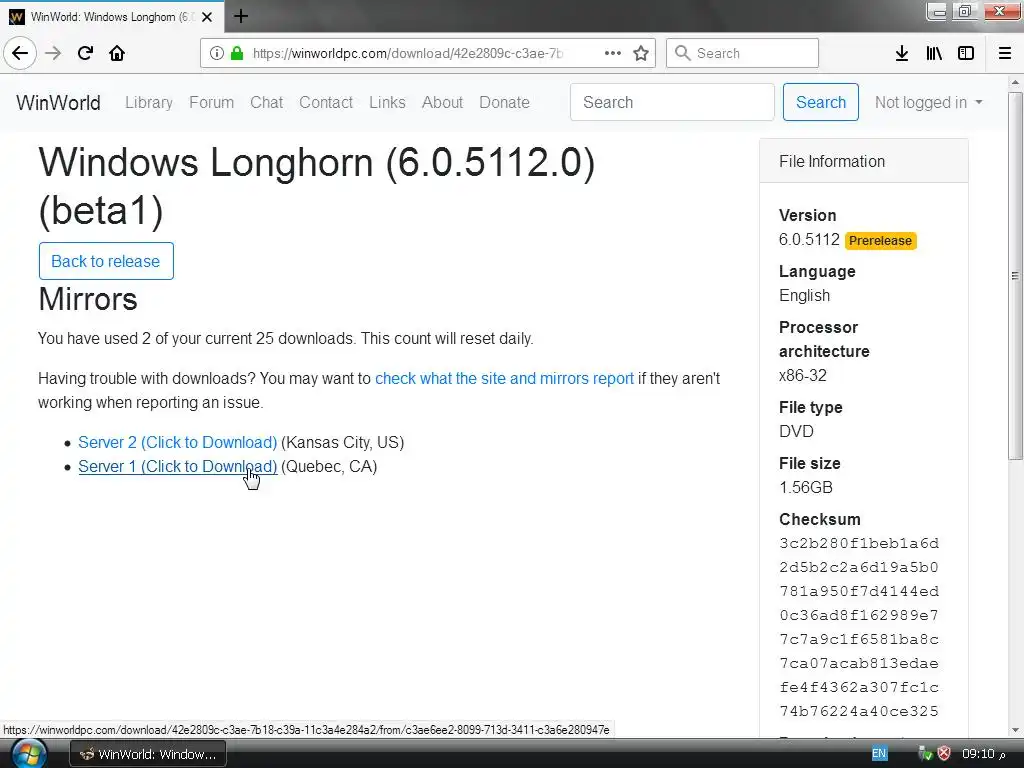
Task: Toggle the sidebar view icon
Action: [966, 53]
